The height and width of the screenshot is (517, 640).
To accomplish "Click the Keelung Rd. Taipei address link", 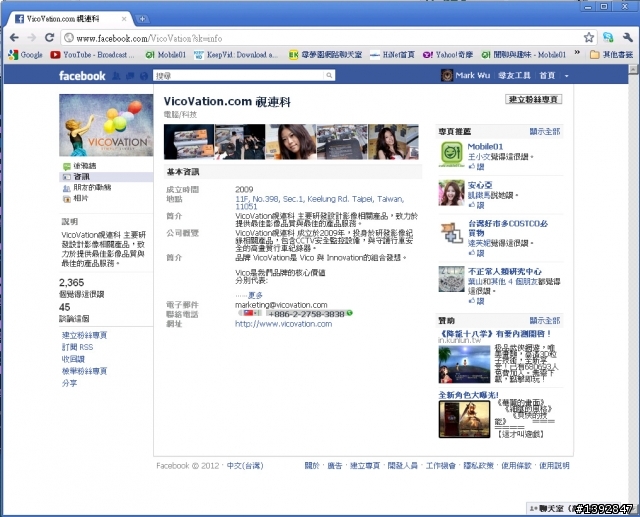I will pos(320,202).
